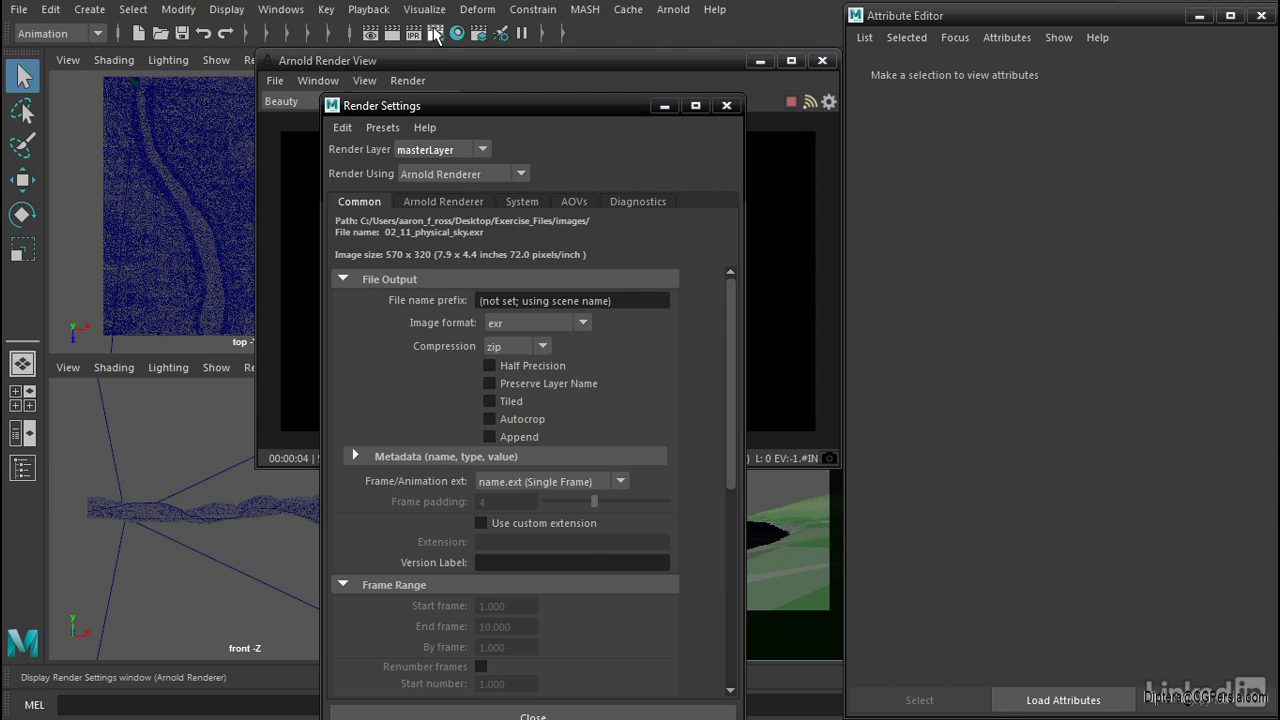Click the Render Settings vertical scrollbar
Screen dimensions: 1280x720
coord(730,385)
